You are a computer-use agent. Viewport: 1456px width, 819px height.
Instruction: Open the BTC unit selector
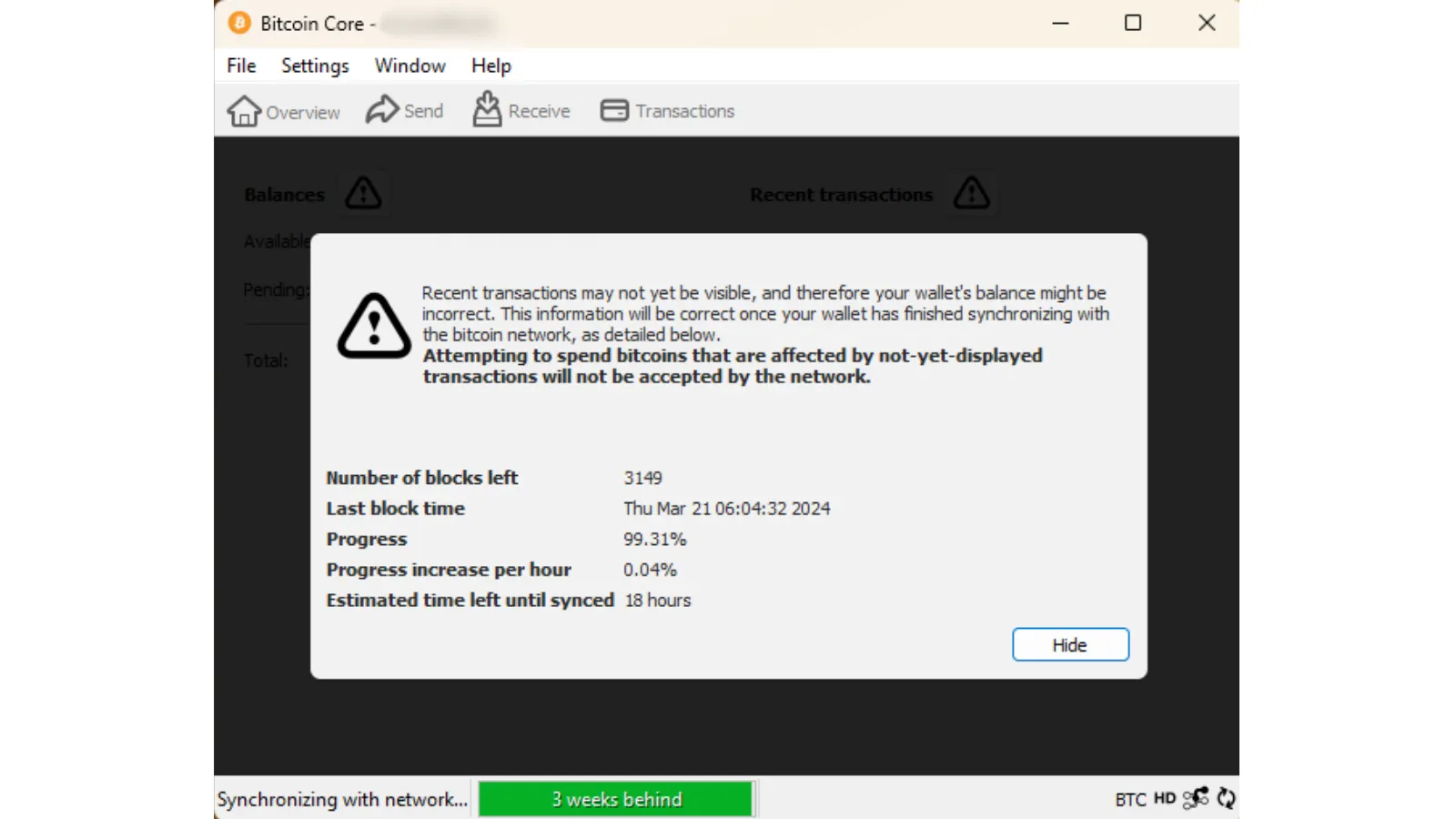coord(1130,799)
